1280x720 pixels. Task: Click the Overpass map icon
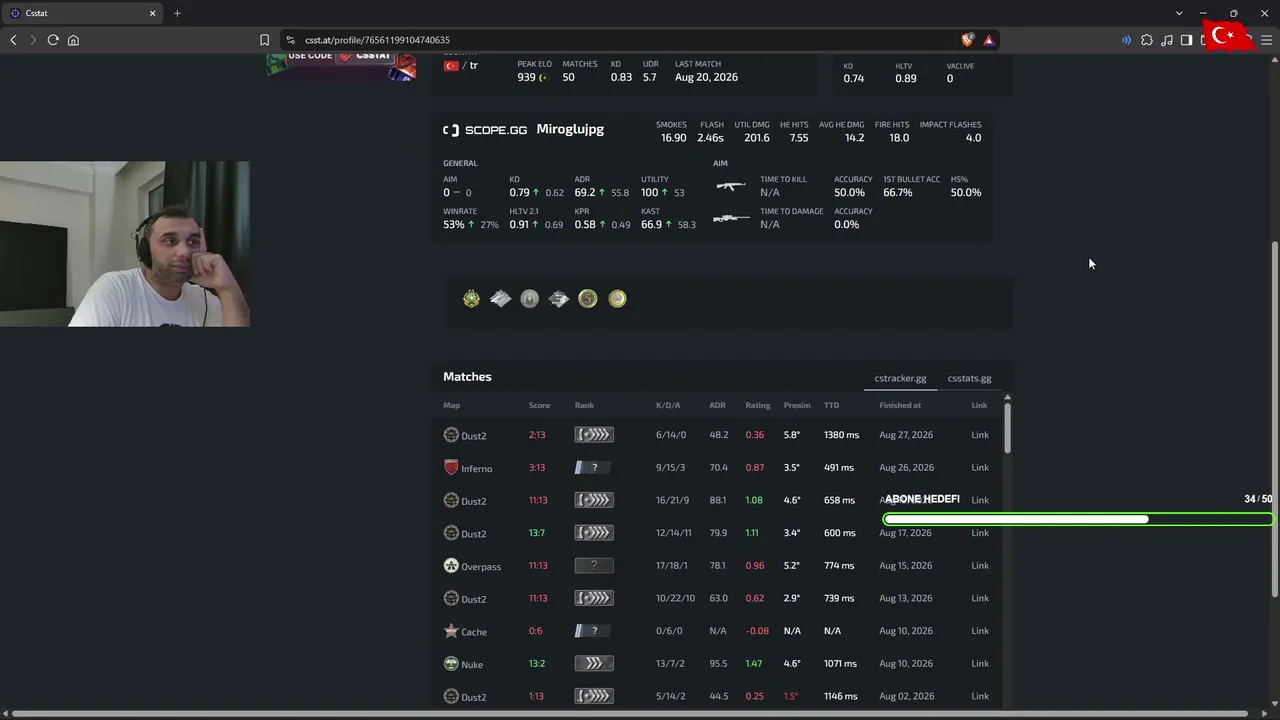(x=451, y=566)
